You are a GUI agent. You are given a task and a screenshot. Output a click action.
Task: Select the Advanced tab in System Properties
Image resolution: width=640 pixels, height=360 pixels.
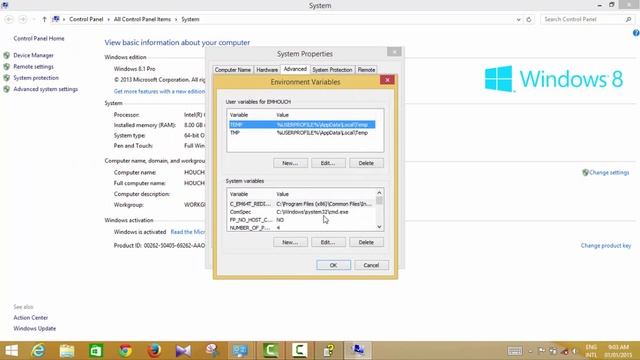(295, 69)
